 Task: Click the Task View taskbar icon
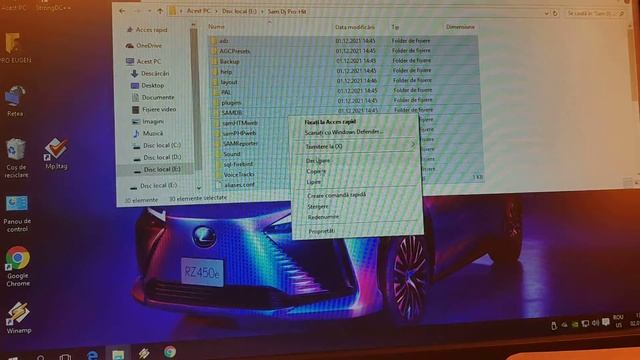(x=65, y=358)
